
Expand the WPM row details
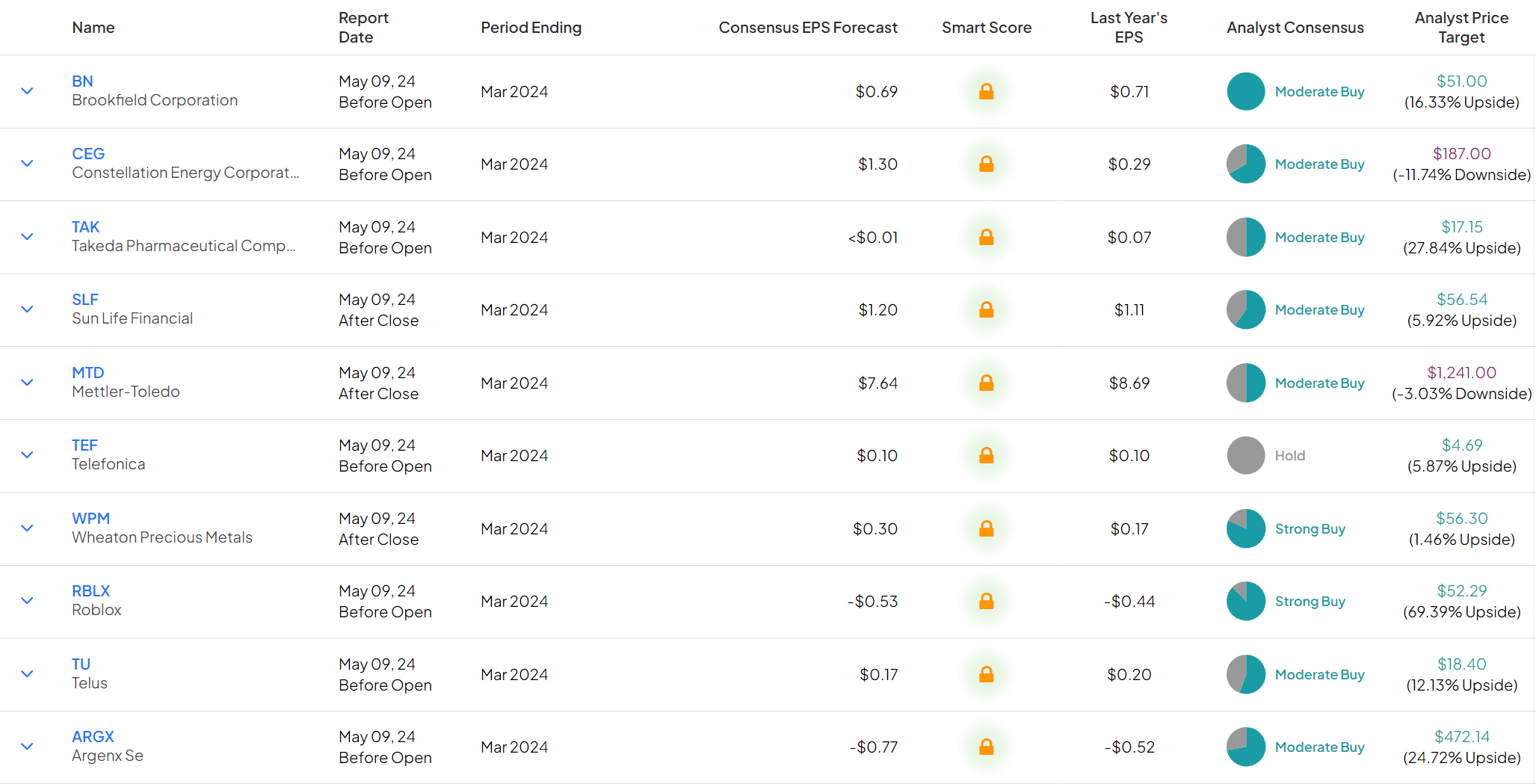point(27,528)
